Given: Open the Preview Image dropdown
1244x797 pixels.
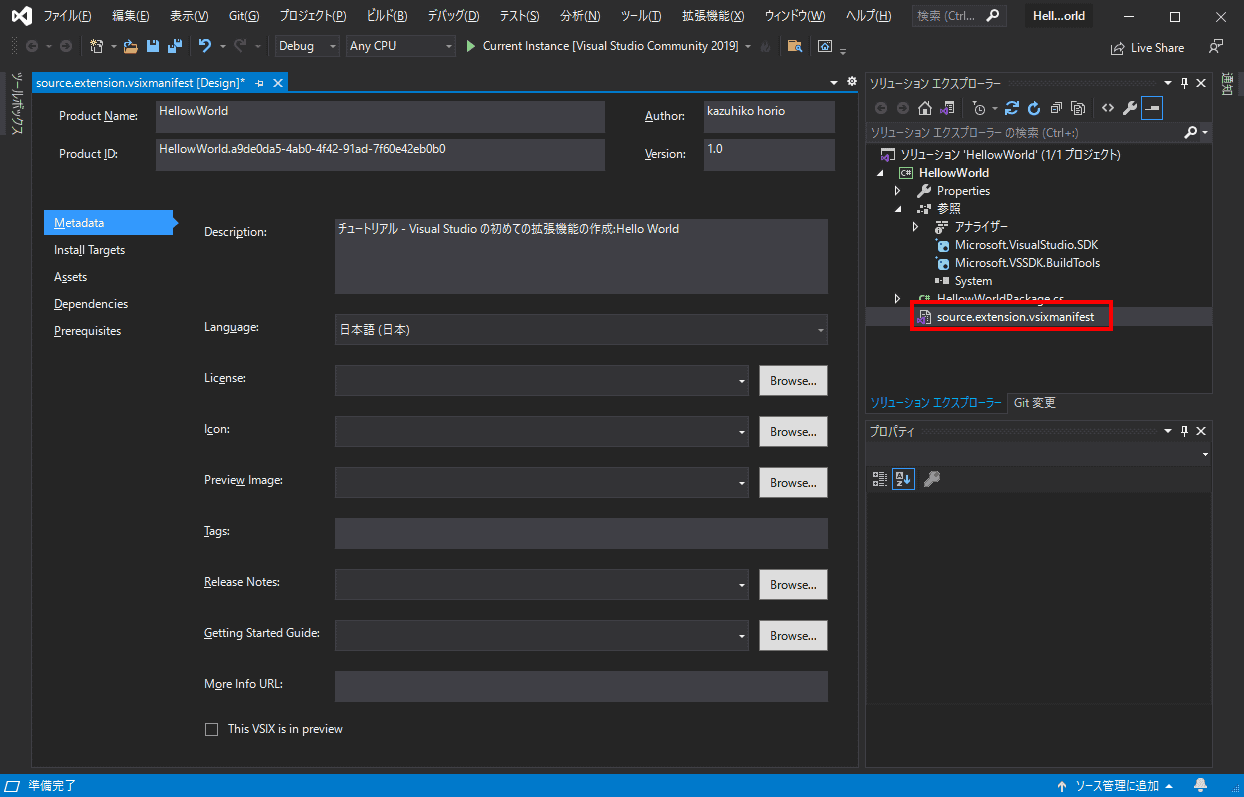Looking at the screenshot, I should [541, 482].
